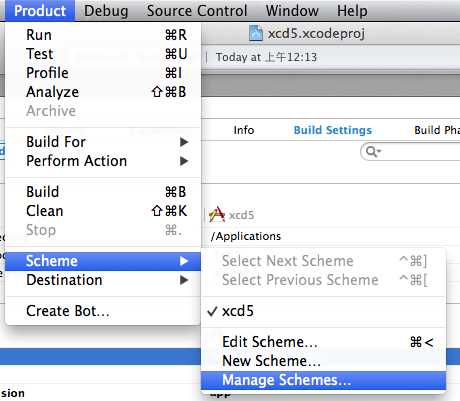This screenshot has width=460, height=401.
Task: Switch to the Build Settings tab
Action: (x=332, y=130)
